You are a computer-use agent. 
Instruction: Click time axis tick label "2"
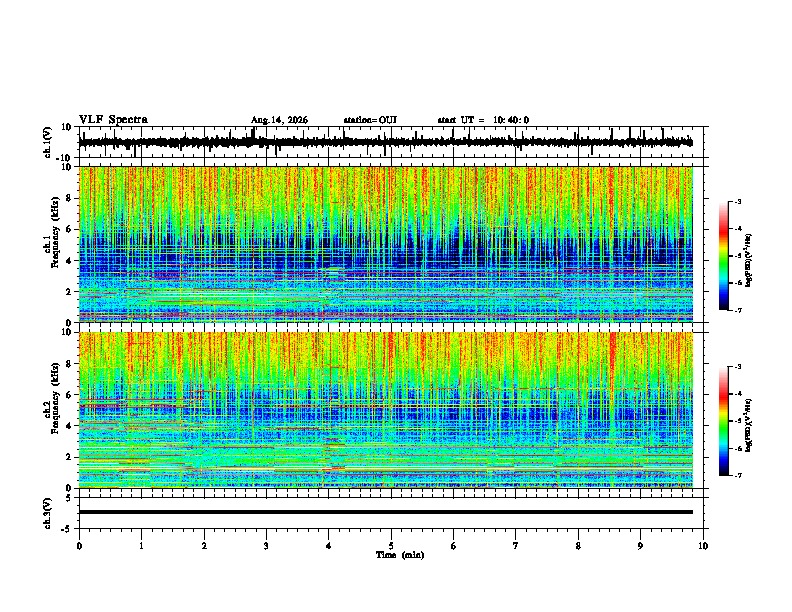pyautogui.click(x=204, y=546)
